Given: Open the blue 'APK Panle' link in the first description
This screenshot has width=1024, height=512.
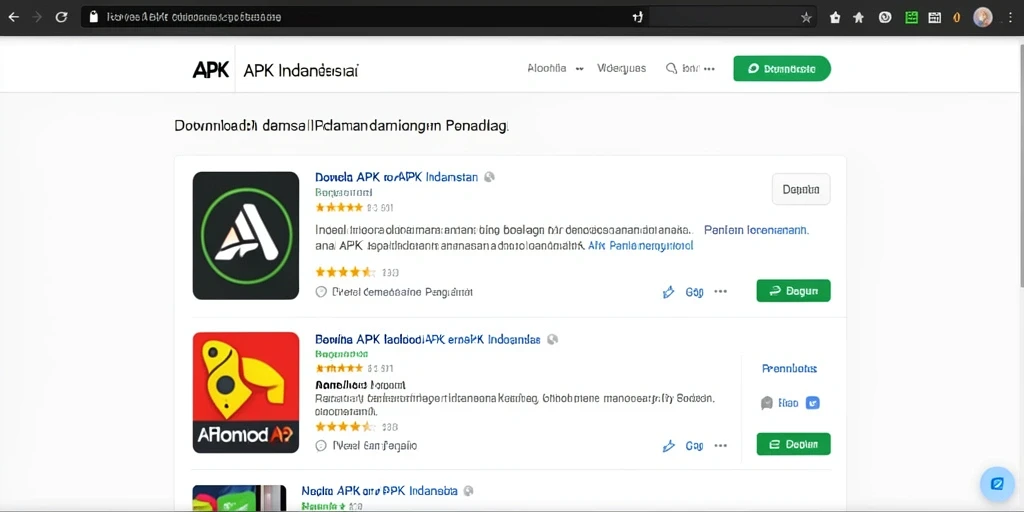Looking at the screenshot, I should 641,246.
